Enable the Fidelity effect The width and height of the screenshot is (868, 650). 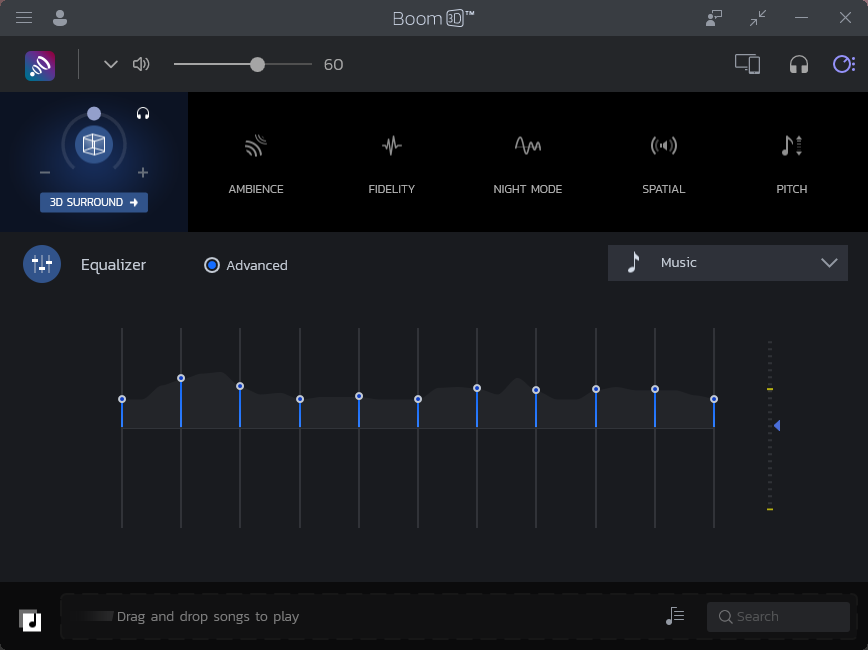[391, 164]
